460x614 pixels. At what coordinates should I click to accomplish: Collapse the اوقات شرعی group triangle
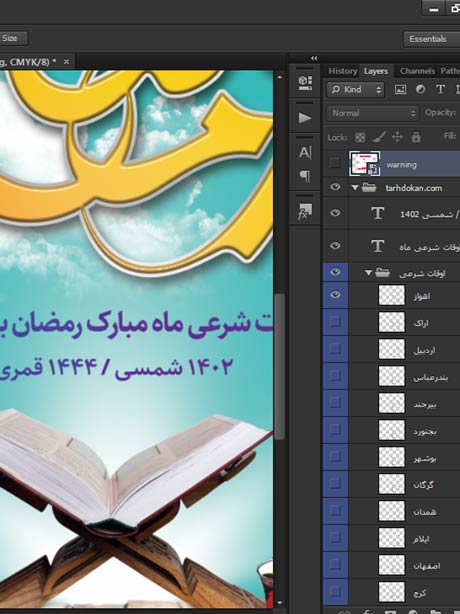point(368,273)
